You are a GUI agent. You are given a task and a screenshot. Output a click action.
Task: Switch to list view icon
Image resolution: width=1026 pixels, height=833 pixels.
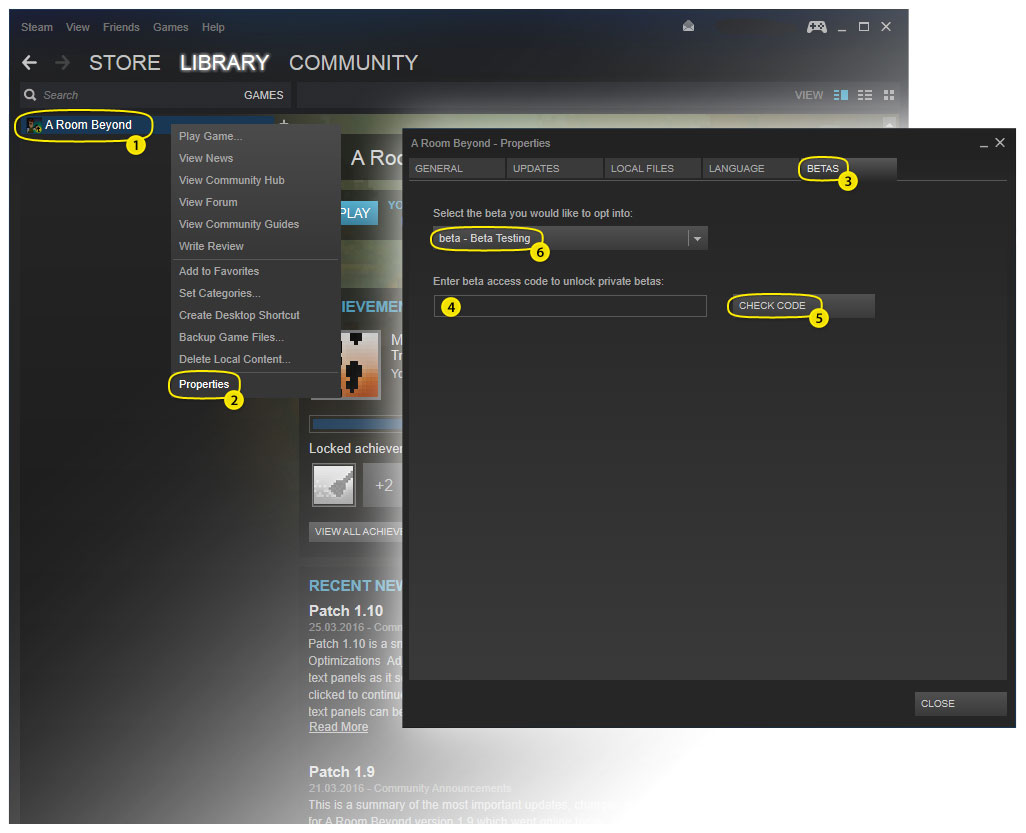[x=865, y=95]
